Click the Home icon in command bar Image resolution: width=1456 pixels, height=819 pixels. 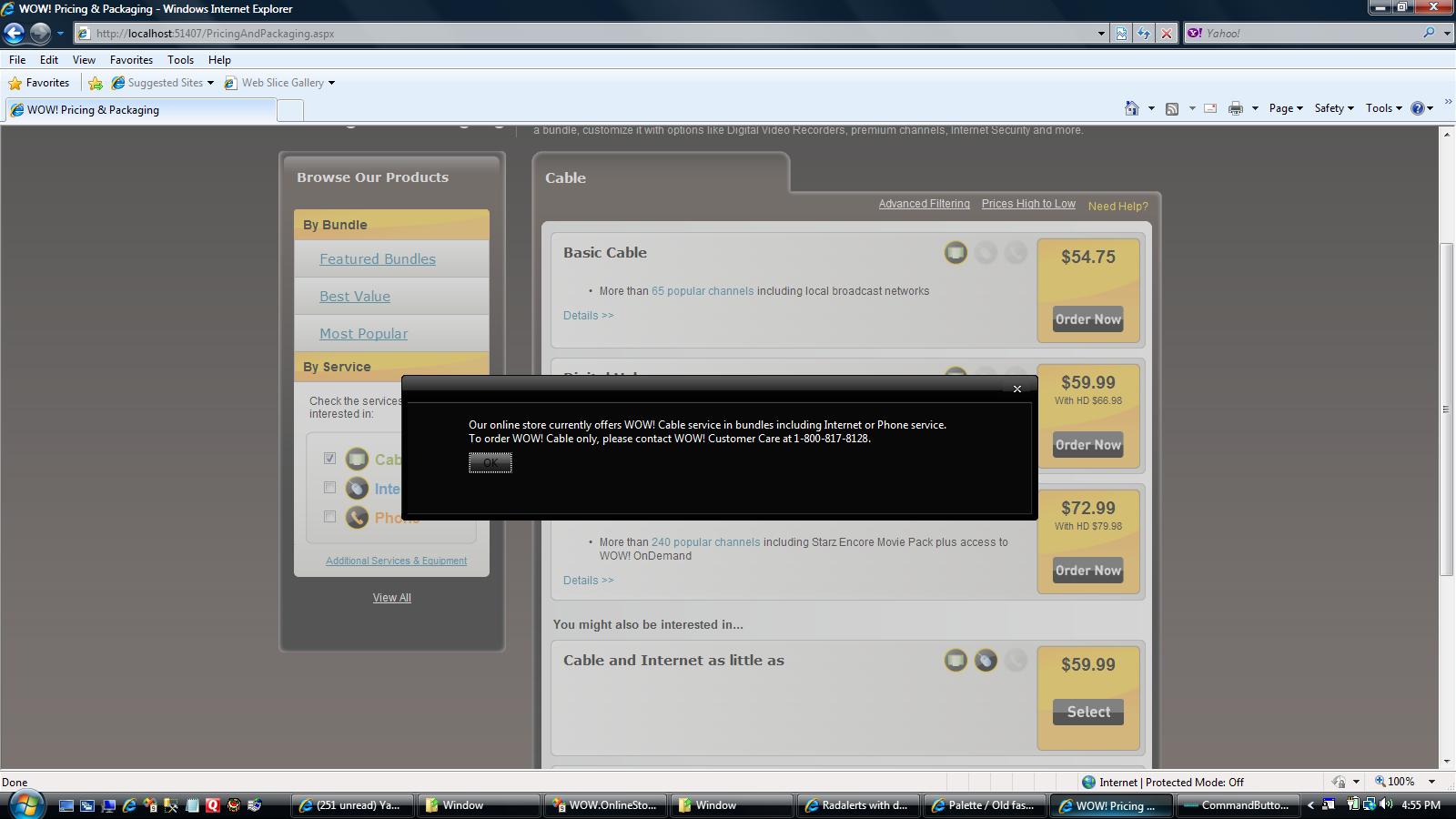tap(1131, 108)
